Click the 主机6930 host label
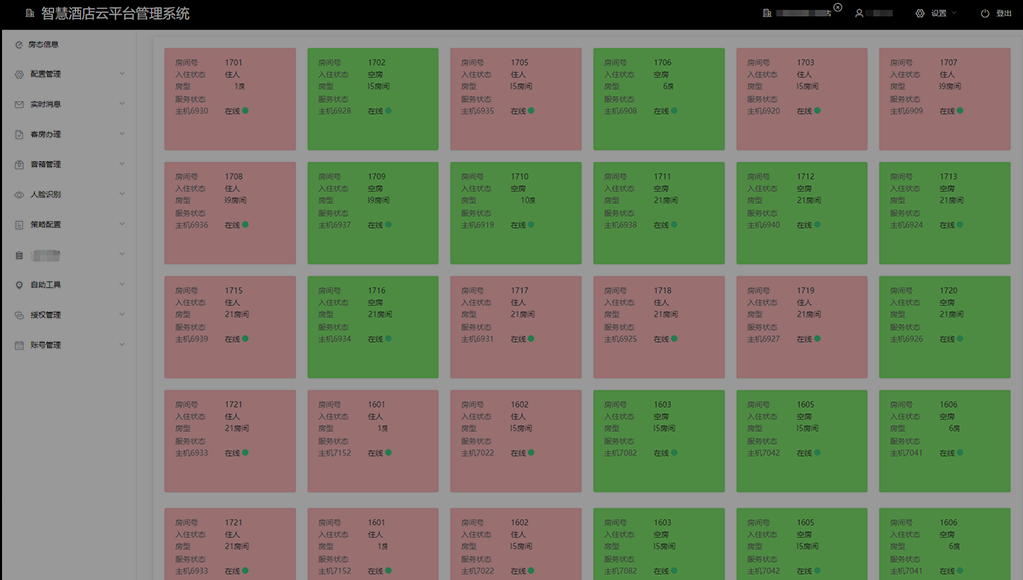This screenshot has width=1023, height=580. click(x=192, y=111)
